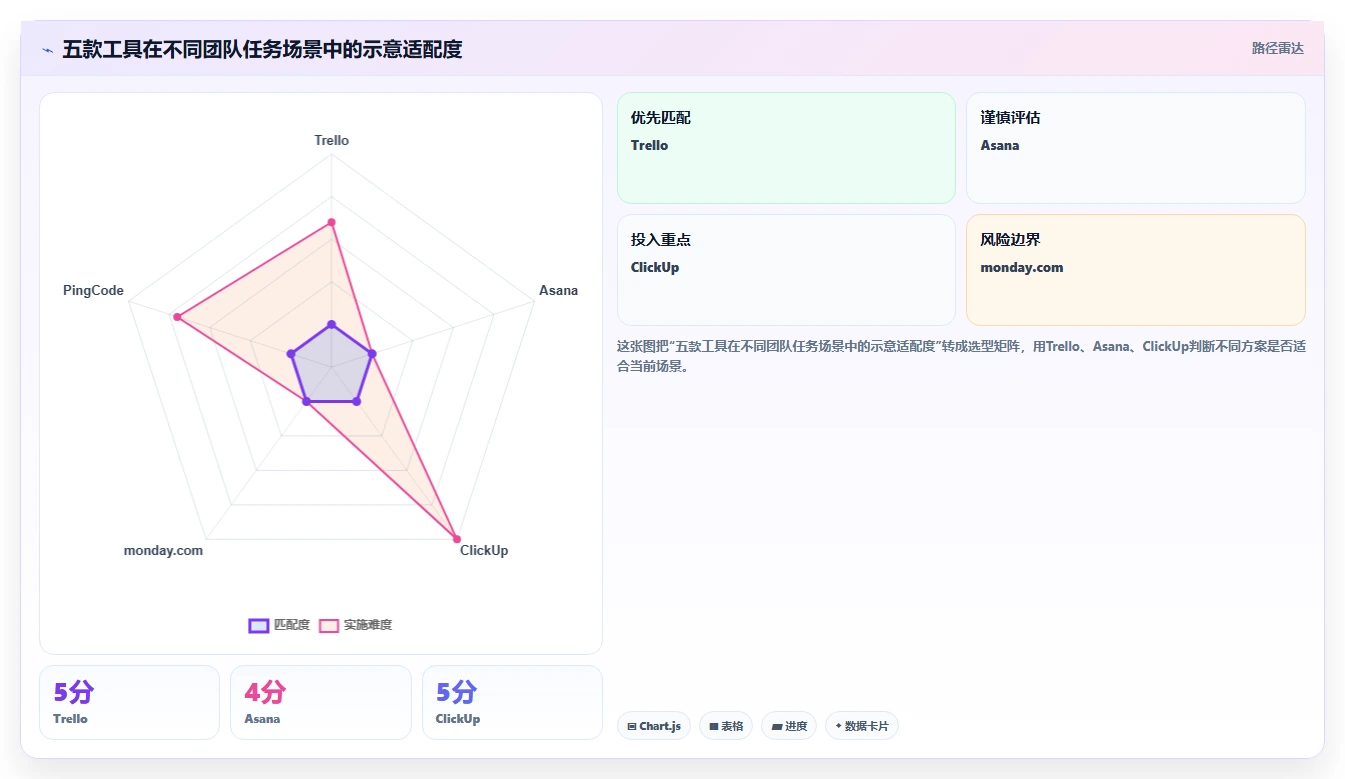The height and width of the screenshot is (779, 1345).
Task: Click the 4分 value in the Asana score card
Action: pyautogui.click(x=265, y=692)
